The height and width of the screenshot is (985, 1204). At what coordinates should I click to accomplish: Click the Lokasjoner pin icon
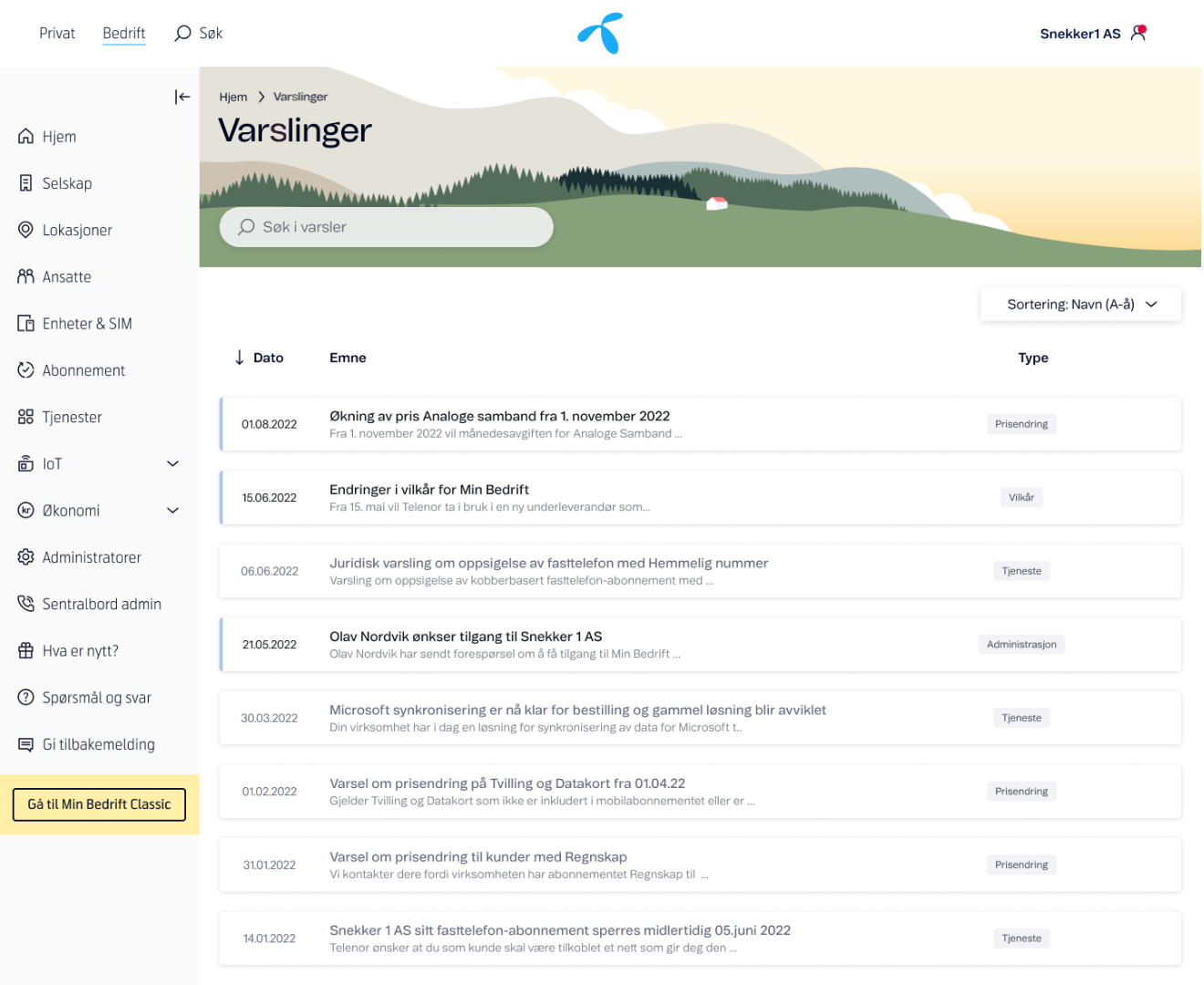tap(26, 230)
